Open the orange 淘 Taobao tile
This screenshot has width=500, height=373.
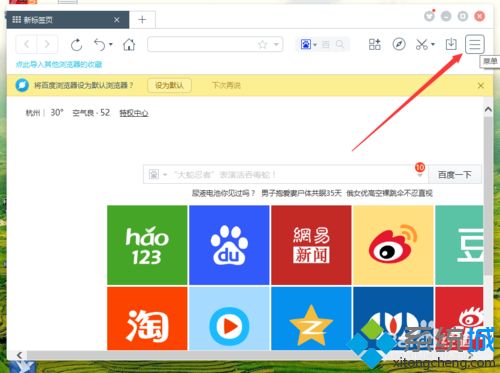147,318
